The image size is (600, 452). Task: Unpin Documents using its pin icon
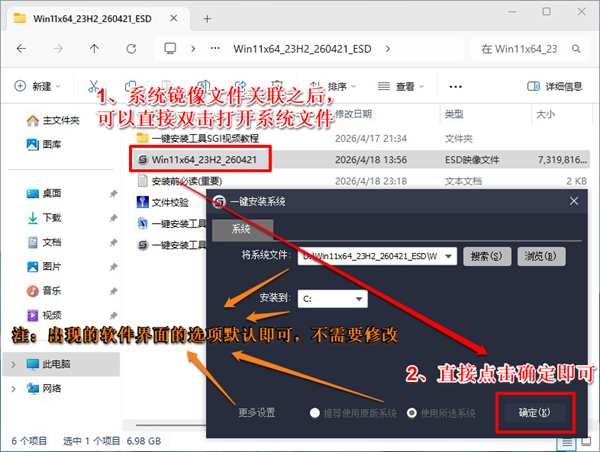pyautogui.click(x=113, y=243)
